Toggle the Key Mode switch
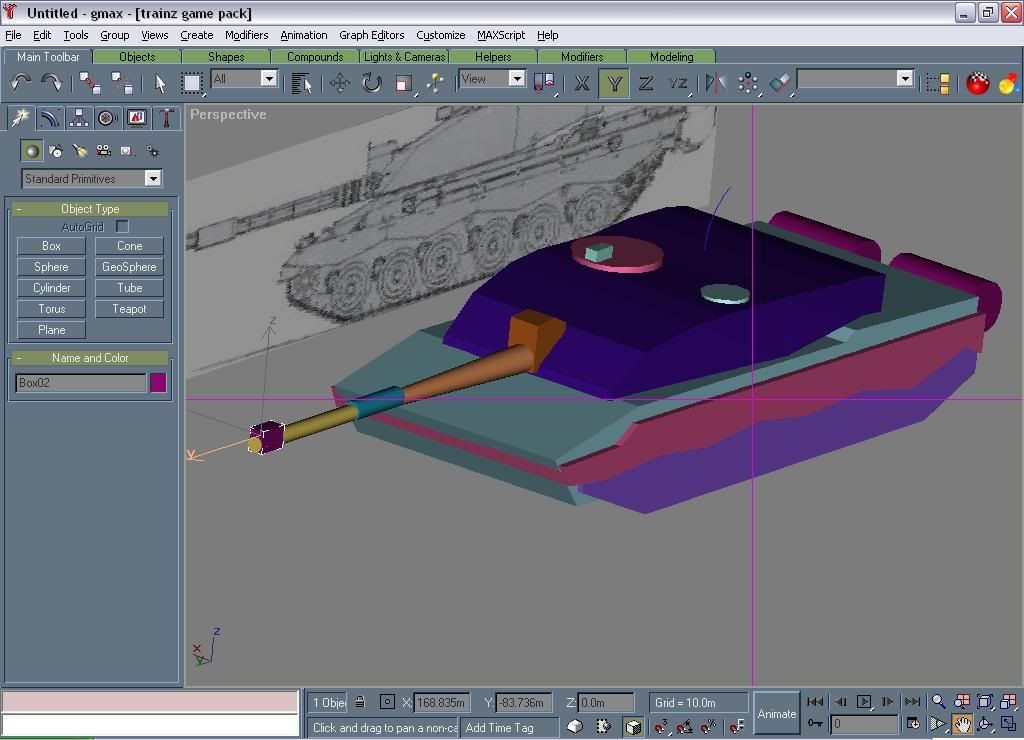The width and height of the screenshot is (1024, 740). coord(815,724)
